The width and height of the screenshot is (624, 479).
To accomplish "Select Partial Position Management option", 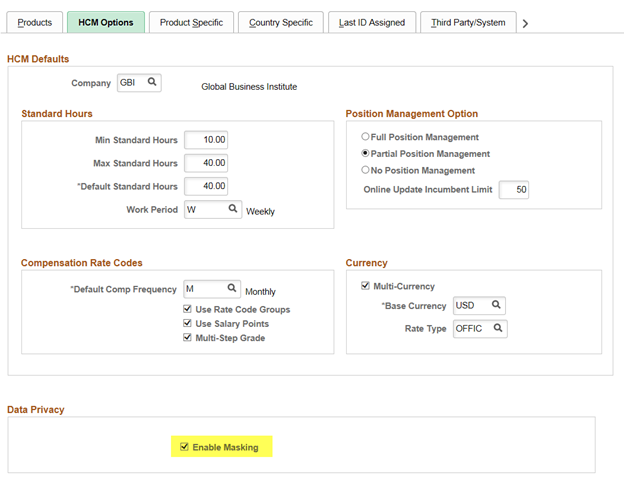I will coord(365,154).
